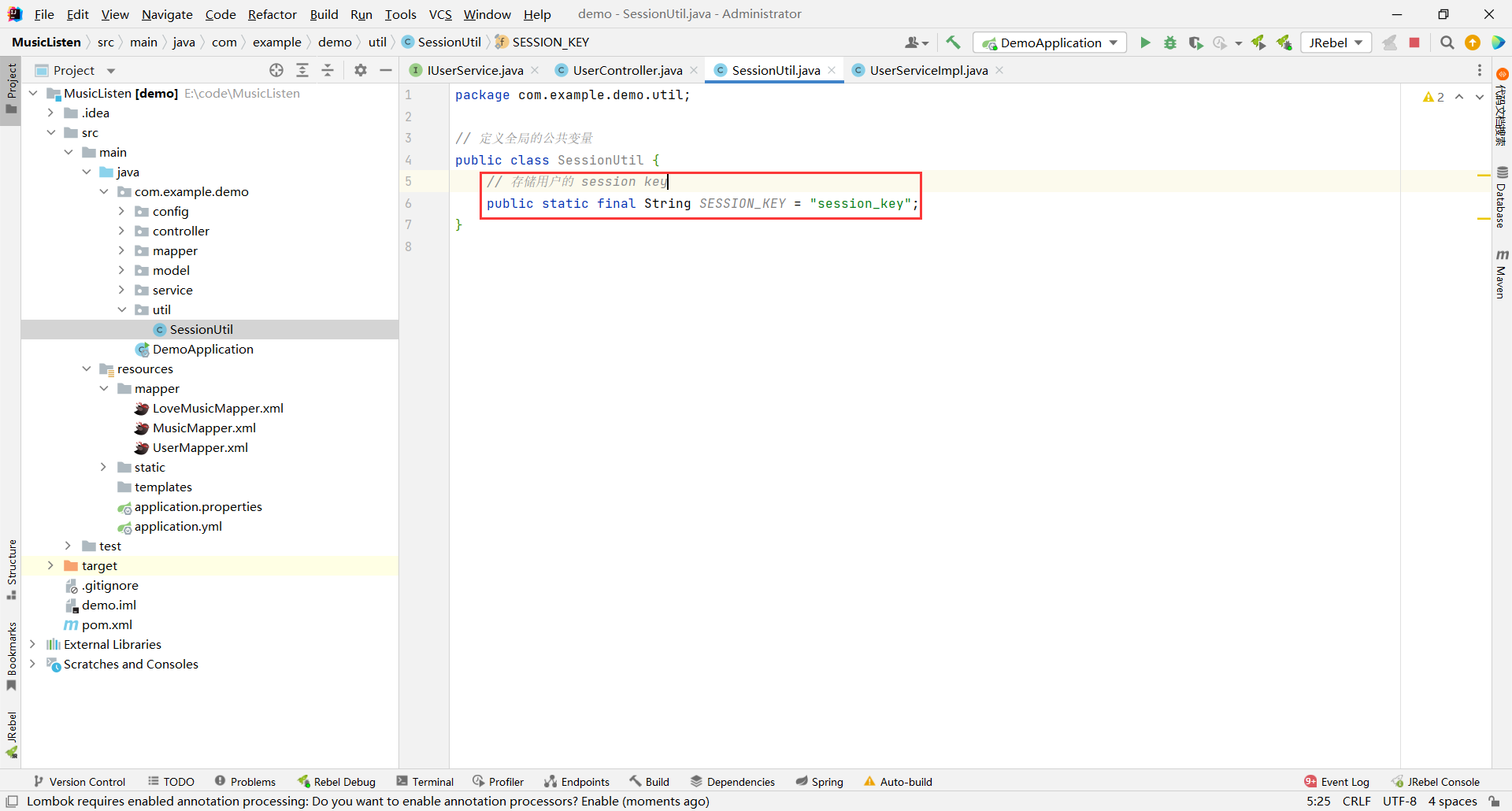Screen dimensions: 1512x811
Task: Switch to IUserService.java tab
Action: 475,70
